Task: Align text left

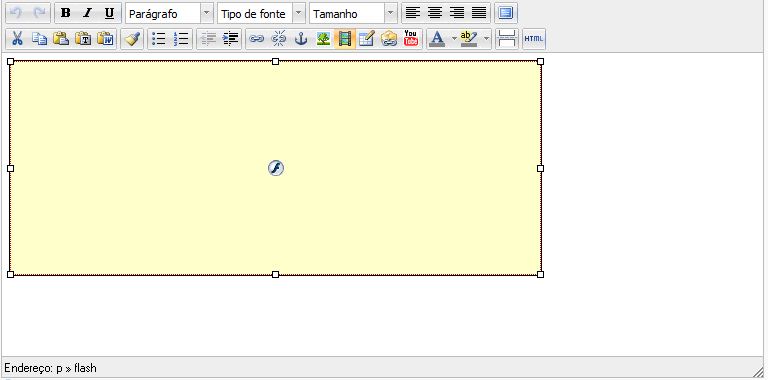Action: [413, 13]
